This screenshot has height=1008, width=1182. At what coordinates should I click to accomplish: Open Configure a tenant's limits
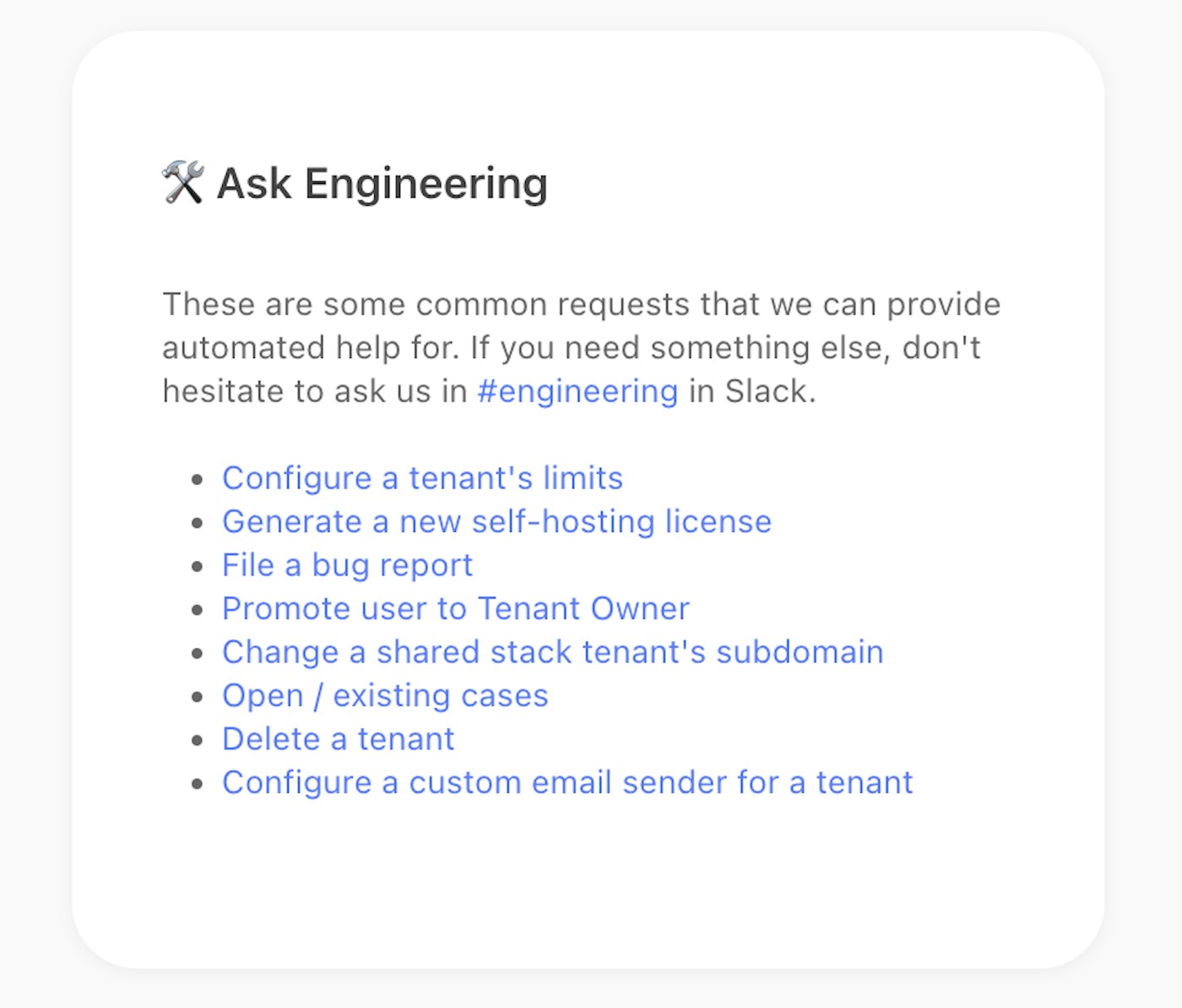pos(422,479)
